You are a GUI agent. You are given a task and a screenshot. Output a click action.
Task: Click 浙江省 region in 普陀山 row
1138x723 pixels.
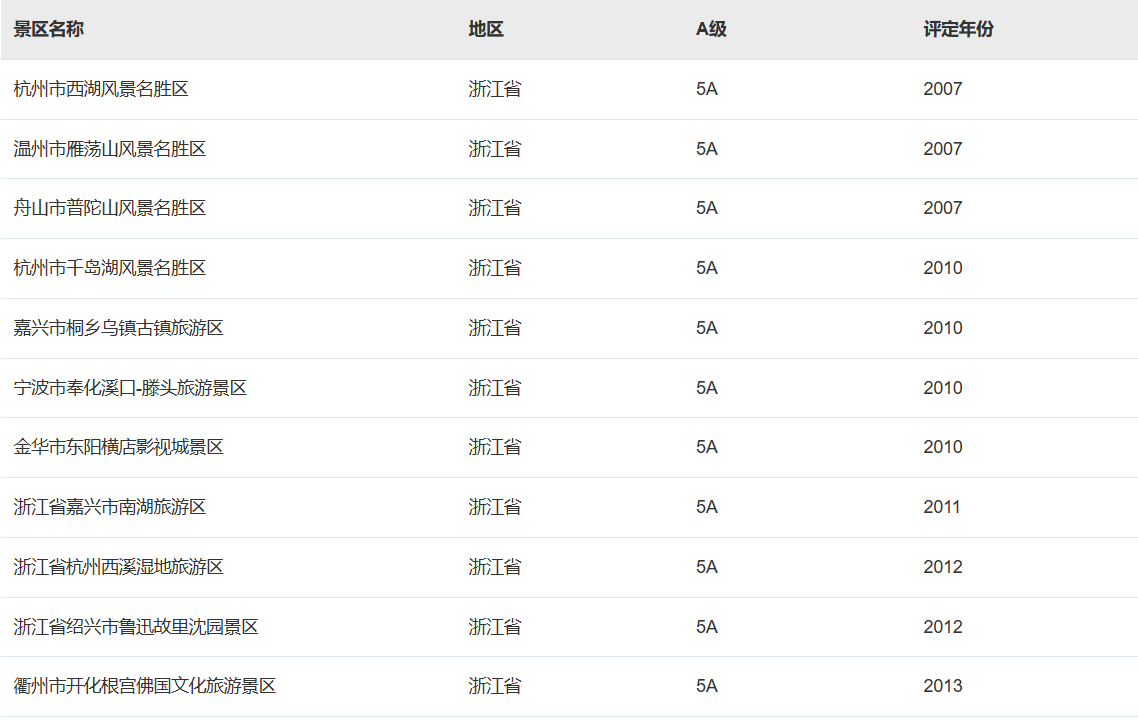tap(495, 208)
